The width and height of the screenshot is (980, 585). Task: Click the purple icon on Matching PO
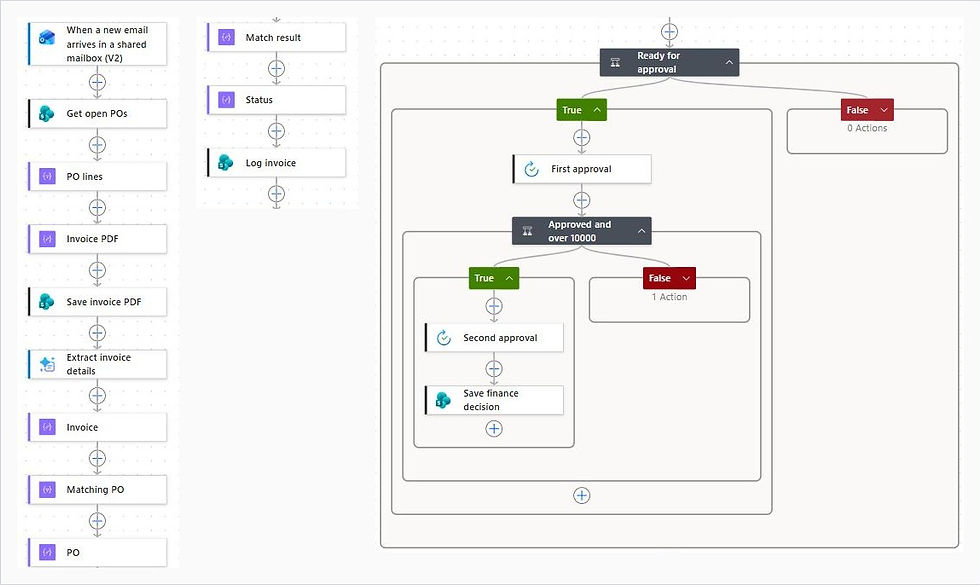pyautogui.click(x=48, y=489)
